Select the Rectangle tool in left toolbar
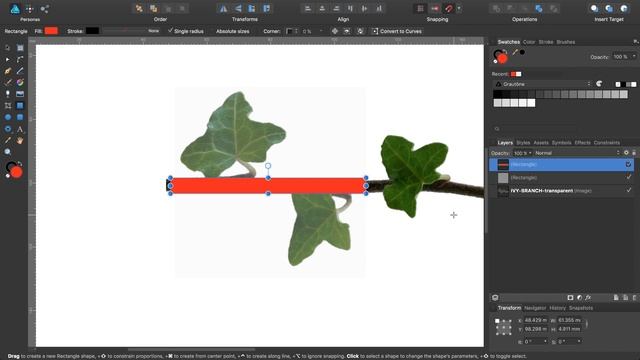Image resolution: width=640 pixels, height=360 pixels. [x=20, y=106]
